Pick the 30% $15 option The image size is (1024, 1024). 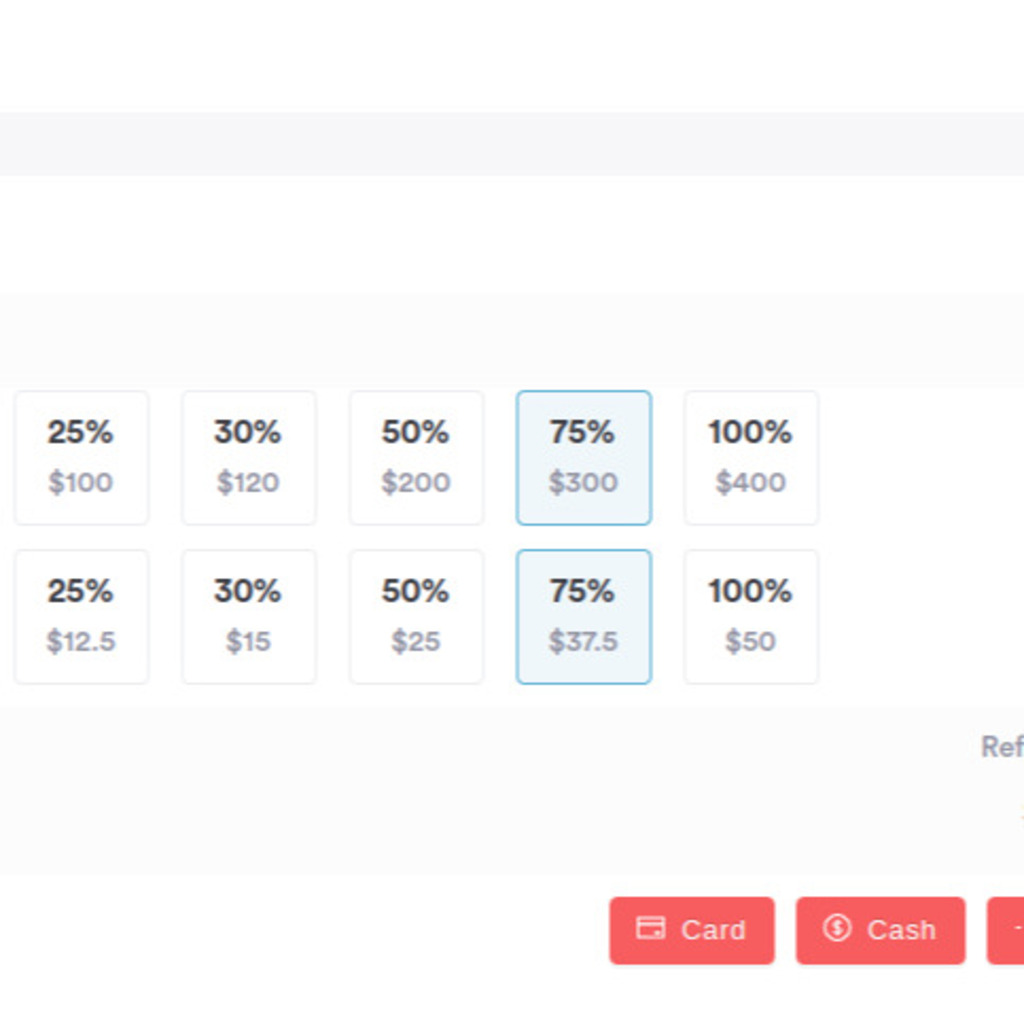pos(249,617)
